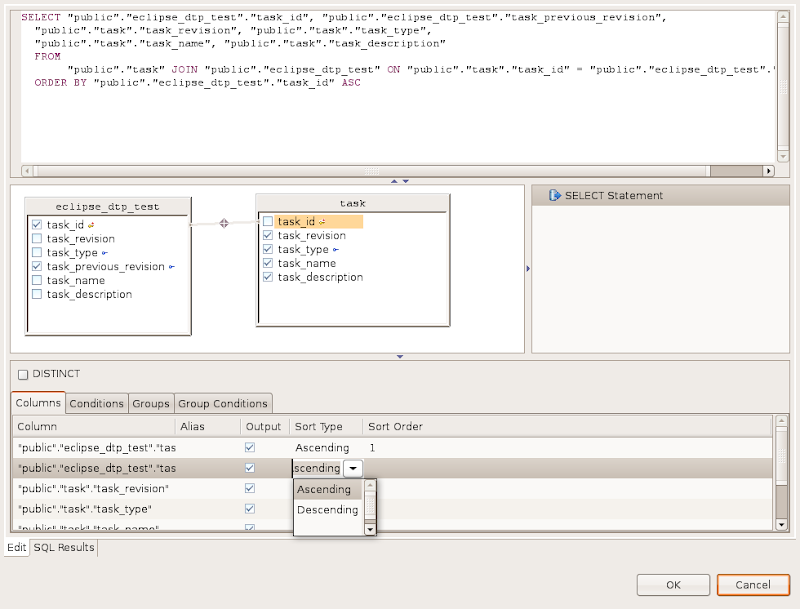
Task: Switch to the Conditions tab
Action: [x=97, y=403]
